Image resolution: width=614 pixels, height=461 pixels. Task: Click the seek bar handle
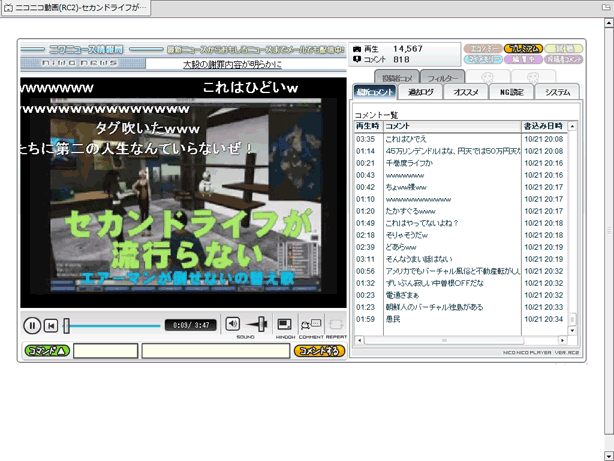67,325
